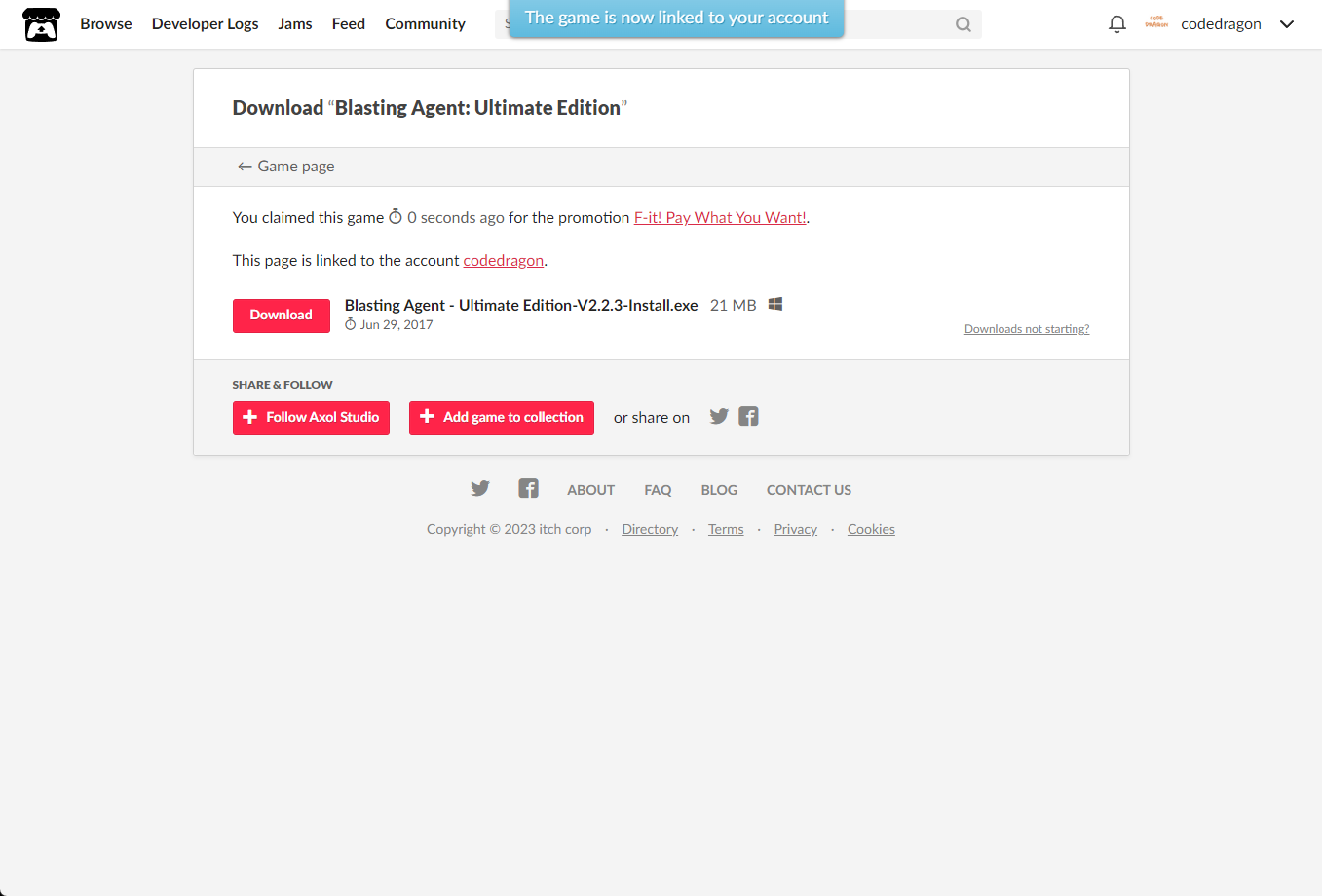Image resolution: width=1322 pixels, height=896 pixels.
Task: Follow Axol Studio
Action: (x=311, y=418)
